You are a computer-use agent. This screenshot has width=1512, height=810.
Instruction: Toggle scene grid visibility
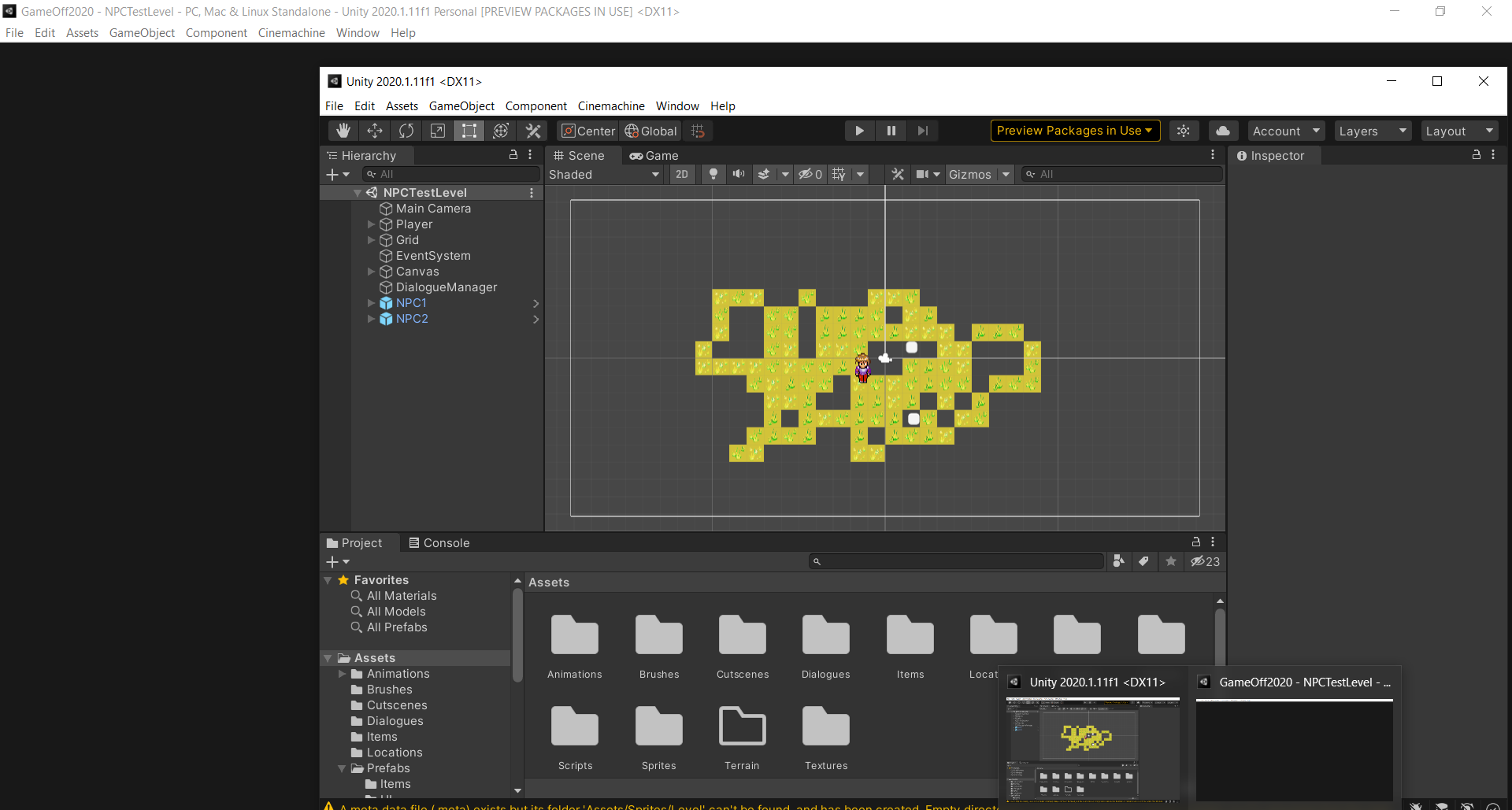tap(839, 174)
